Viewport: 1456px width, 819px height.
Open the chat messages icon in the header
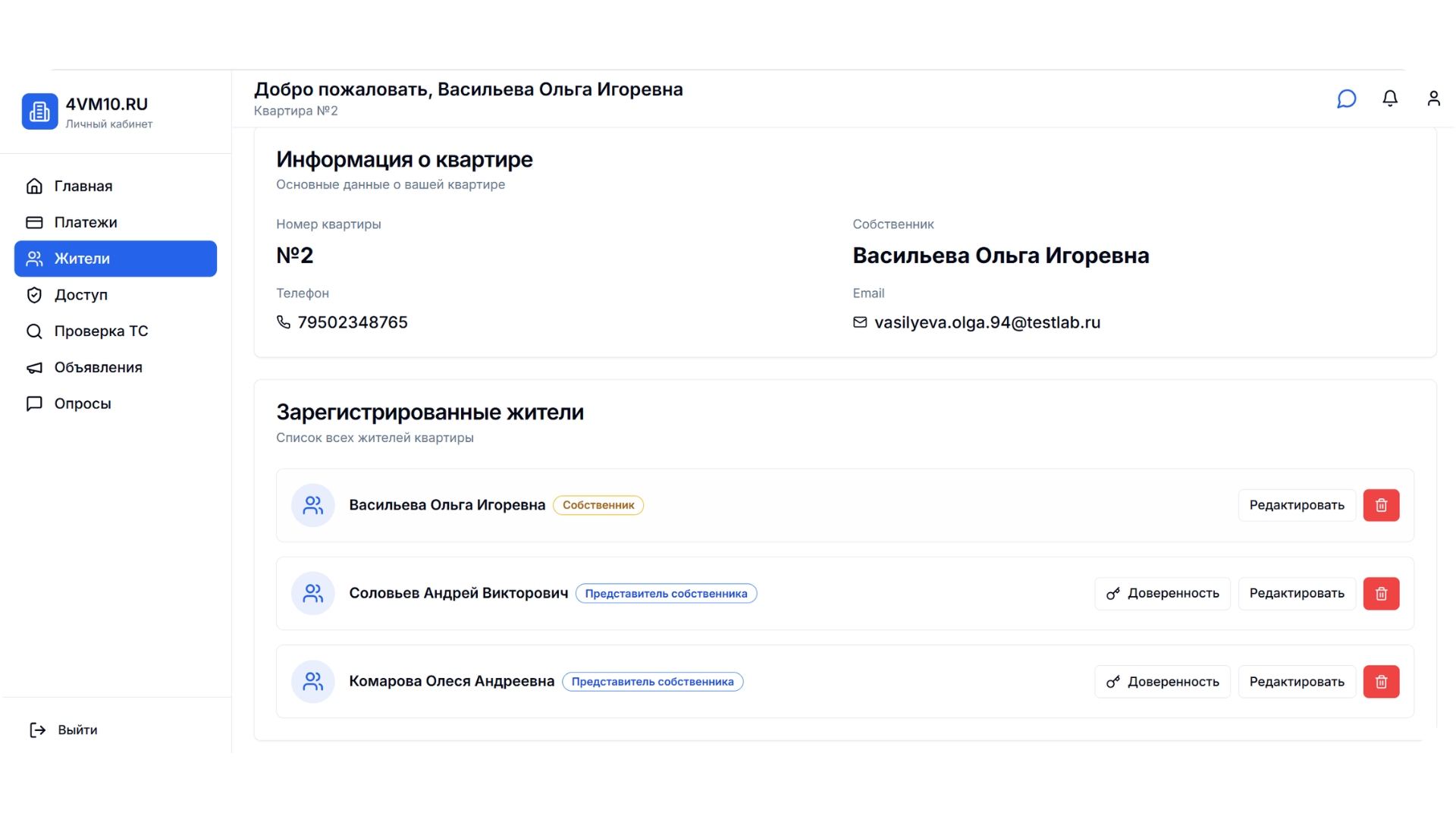tap(1346, 99)
